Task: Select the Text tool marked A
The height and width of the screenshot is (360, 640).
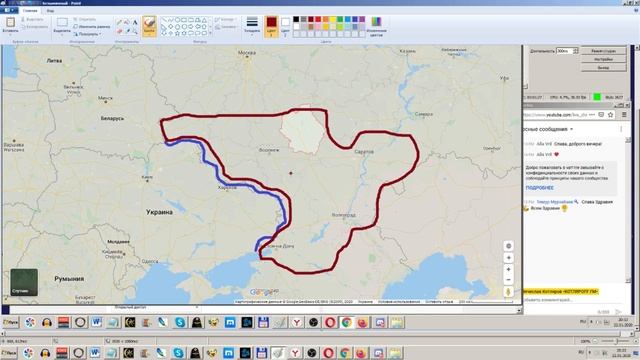Action: point(135,22)
